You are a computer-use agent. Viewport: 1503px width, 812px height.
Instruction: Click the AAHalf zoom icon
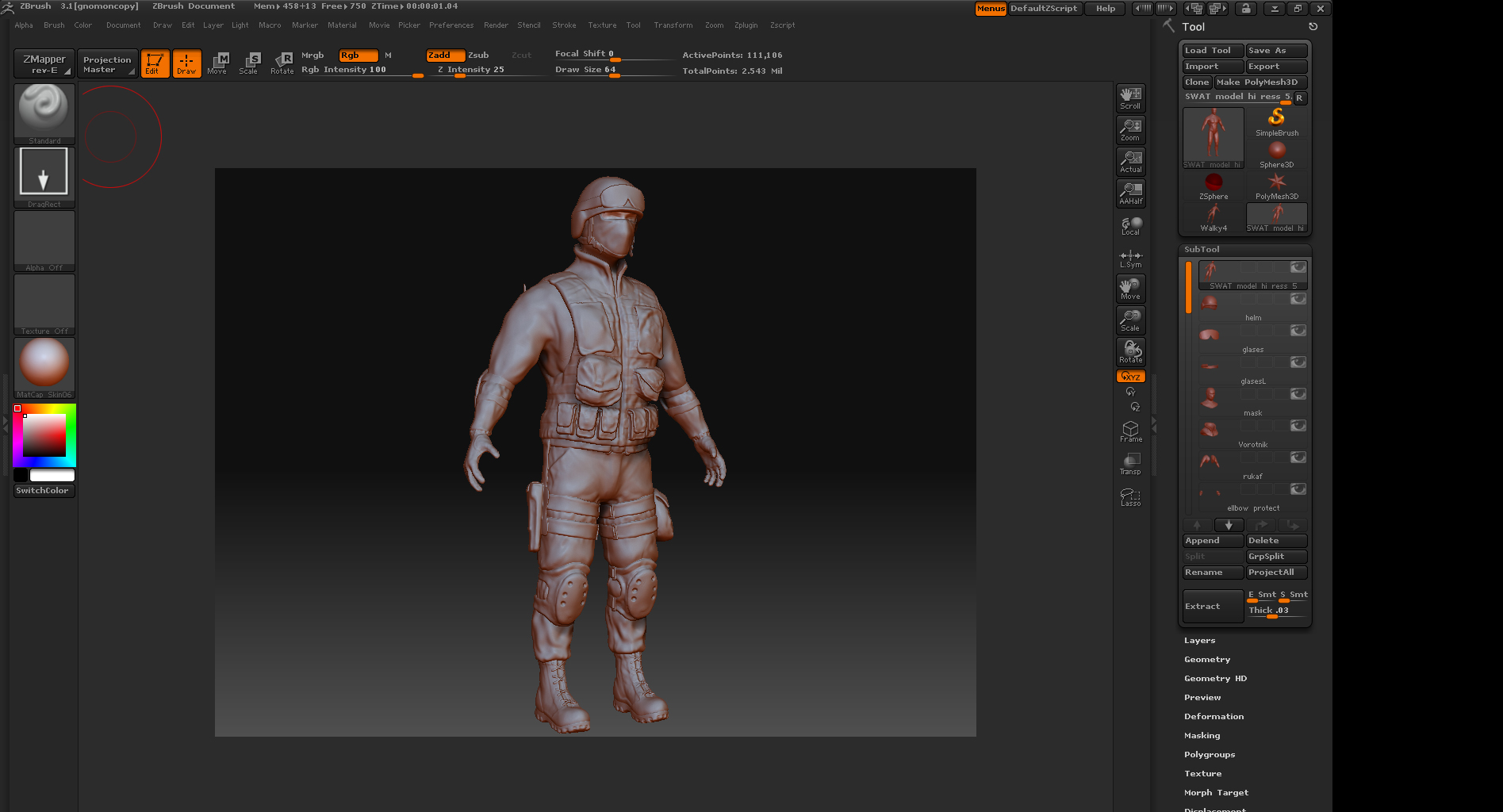coord(1130,193)
